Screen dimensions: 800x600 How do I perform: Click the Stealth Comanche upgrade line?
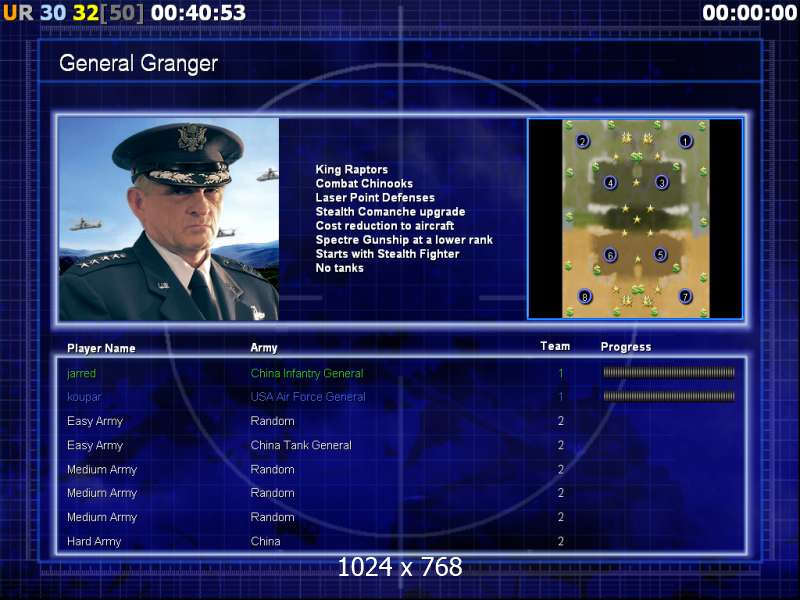(390, 211)
